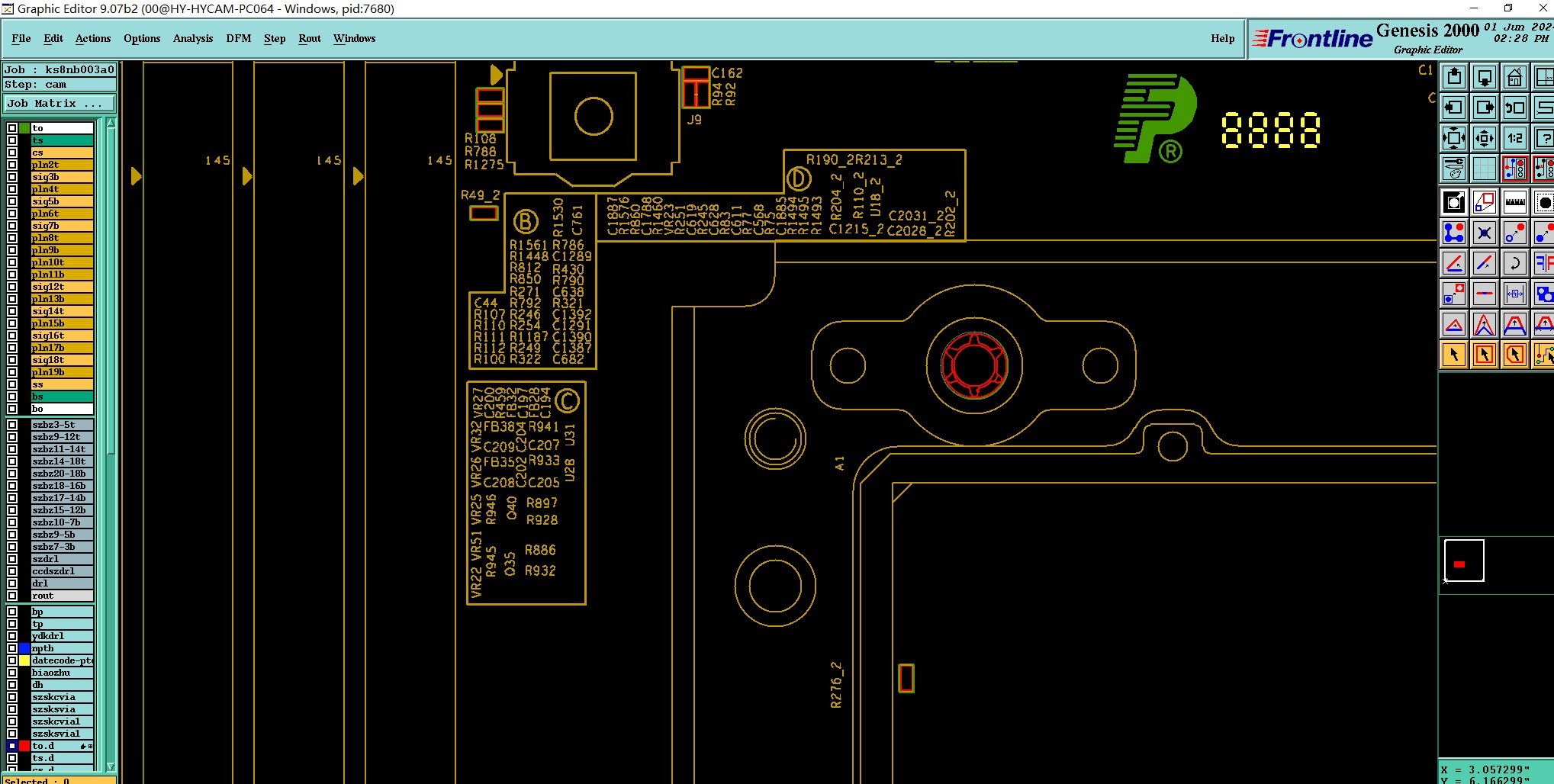Click layer list scroll down arrow
Image resolution: width=1554 pixels, height=784 pixels.
coord(111,766)
